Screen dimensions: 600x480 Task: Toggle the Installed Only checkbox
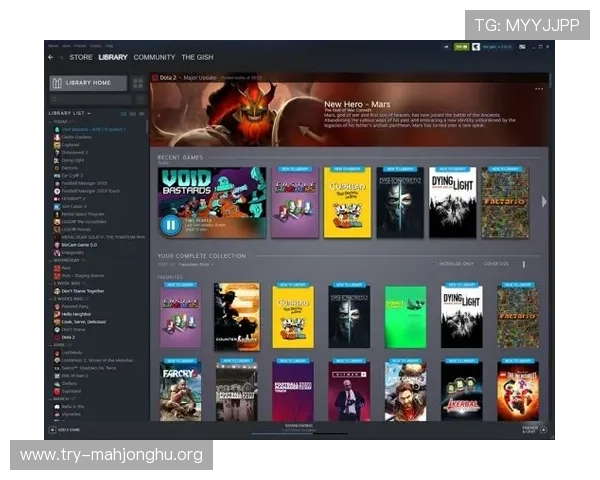[434, 264]
